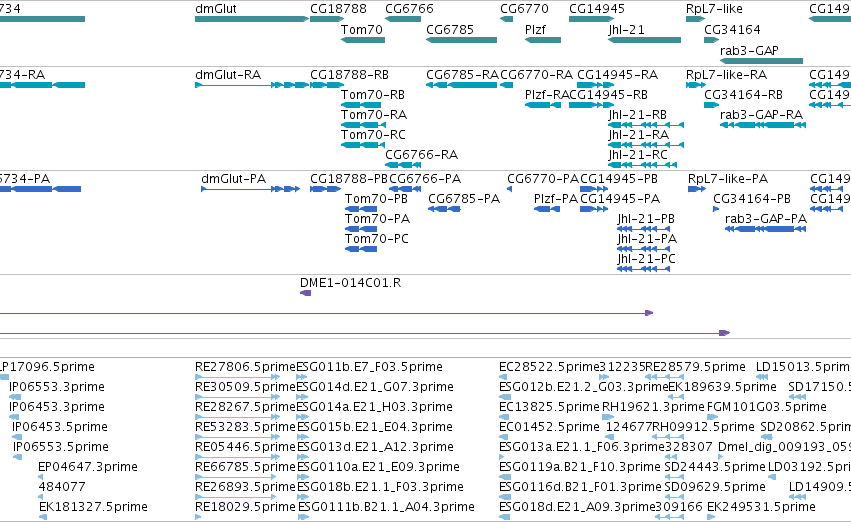Click the RpL7-like-PA protein feature
Screen dimensions: 851x522
click(x=697, y=189)
